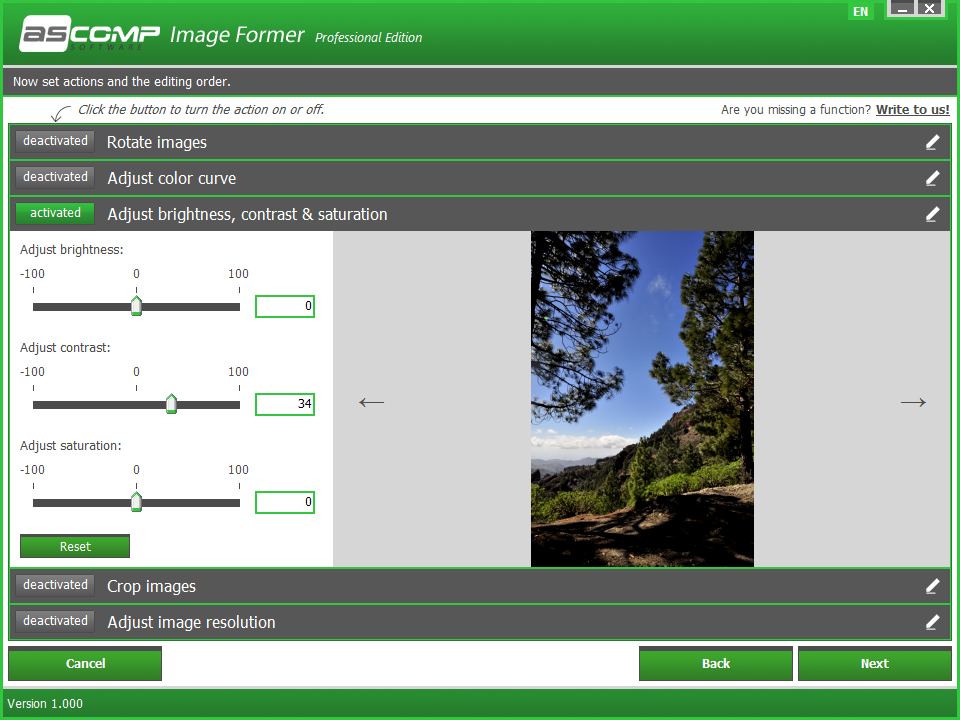
Task: Activate the Adjust image resolution action
Action: 55,621
